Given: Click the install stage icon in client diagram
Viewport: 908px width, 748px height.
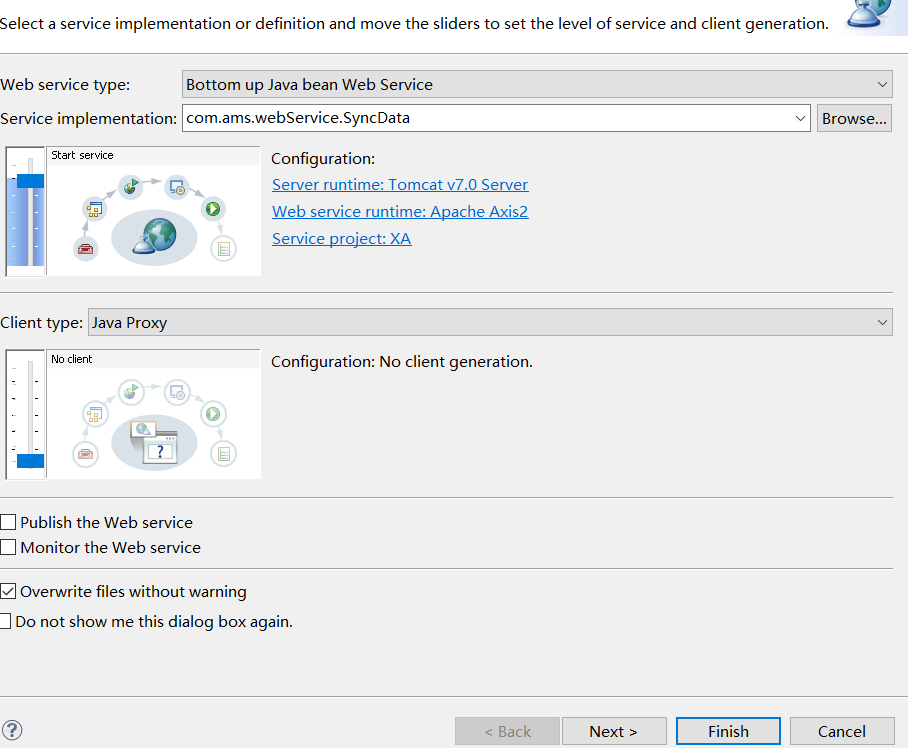Looking at the screenshot, I should (177, 393).
